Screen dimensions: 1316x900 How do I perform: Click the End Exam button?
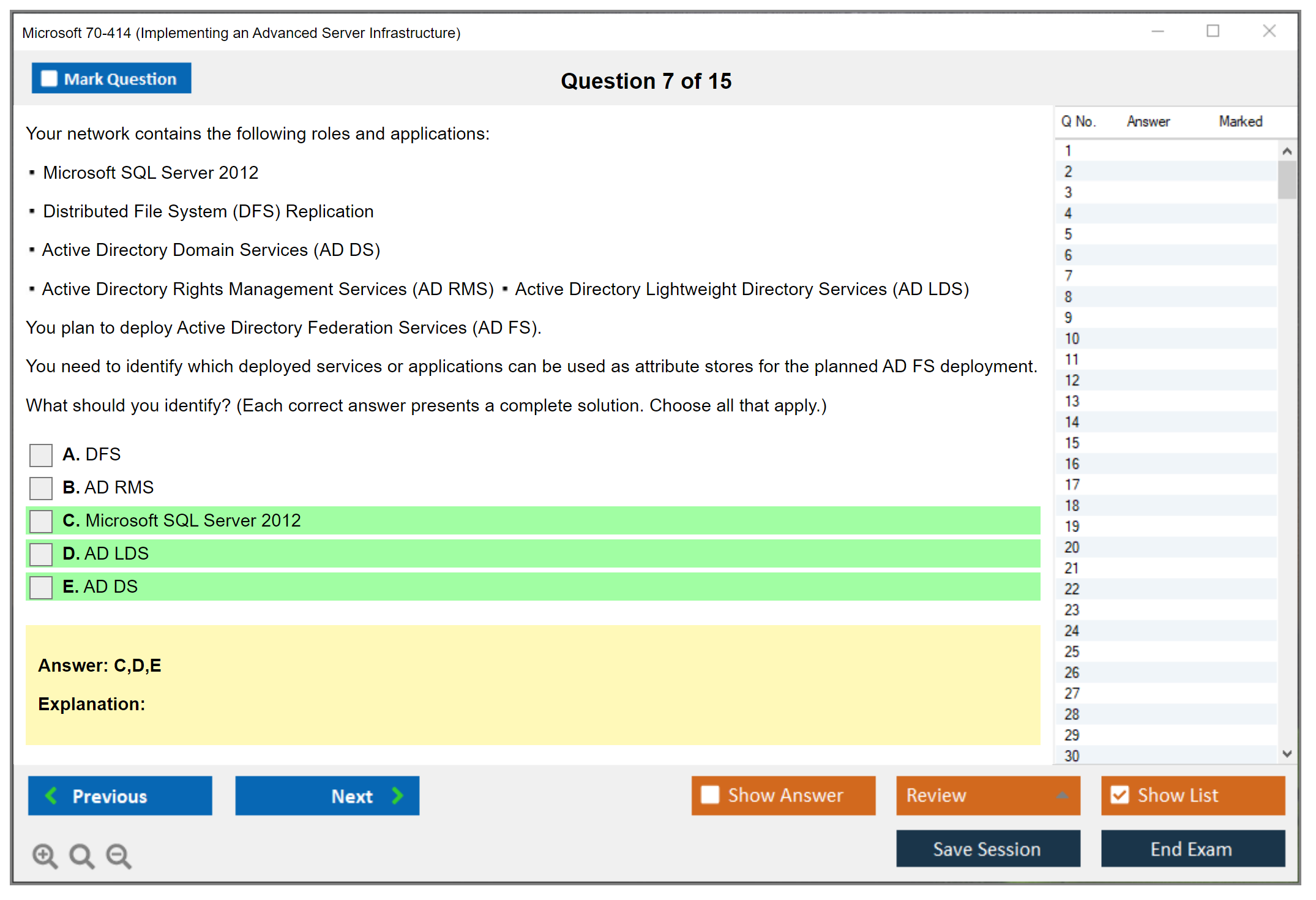1192,849
